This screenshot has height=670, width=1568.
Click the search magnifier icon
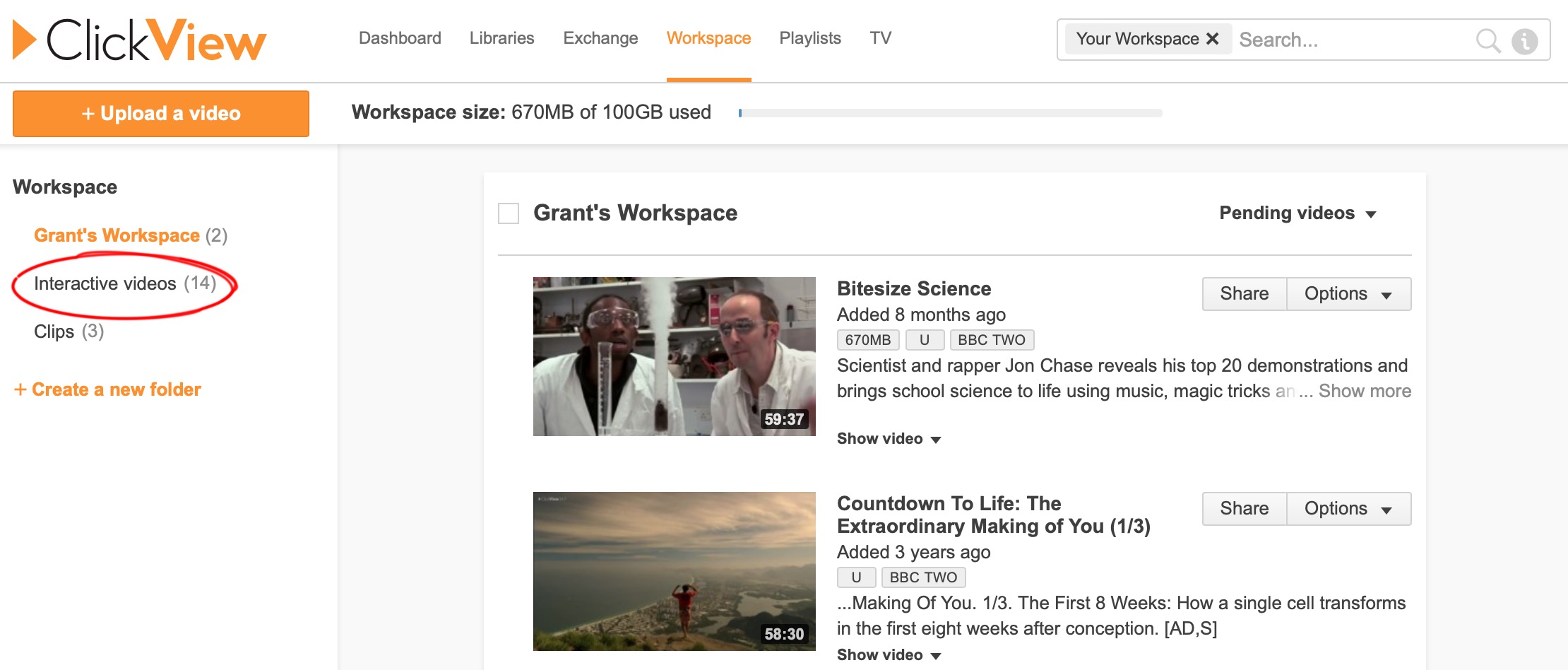pyautogui.click(x=1487, y=40)
